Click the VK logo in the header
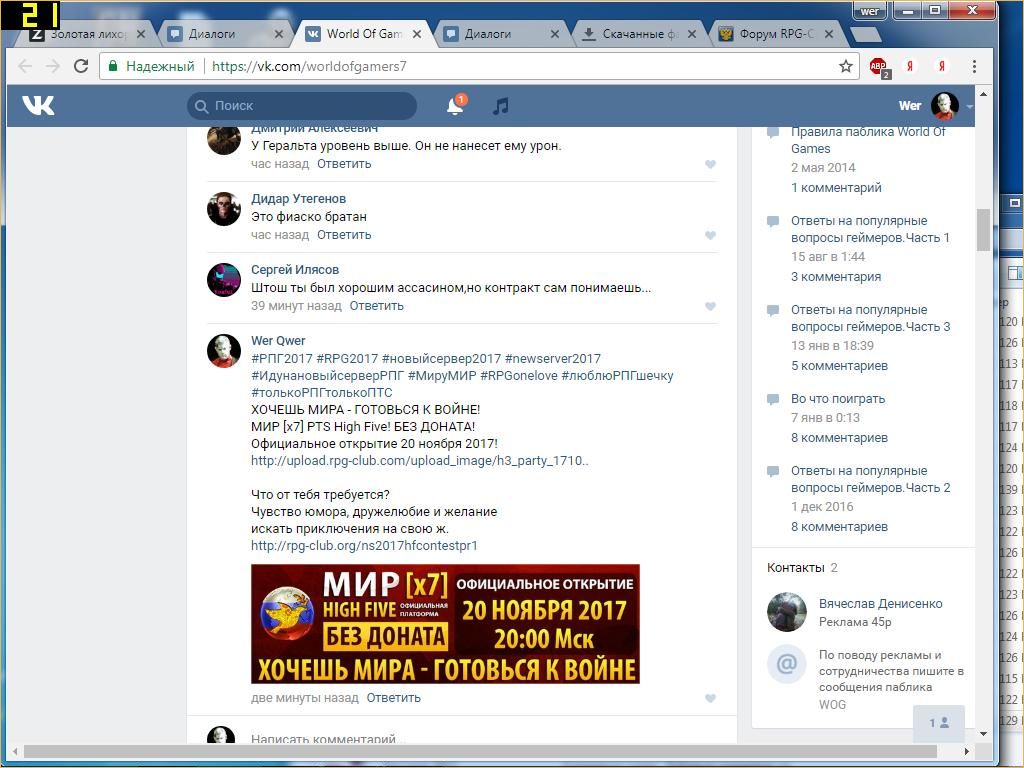This screenshot has height=768, width=1024. point(38,105)
